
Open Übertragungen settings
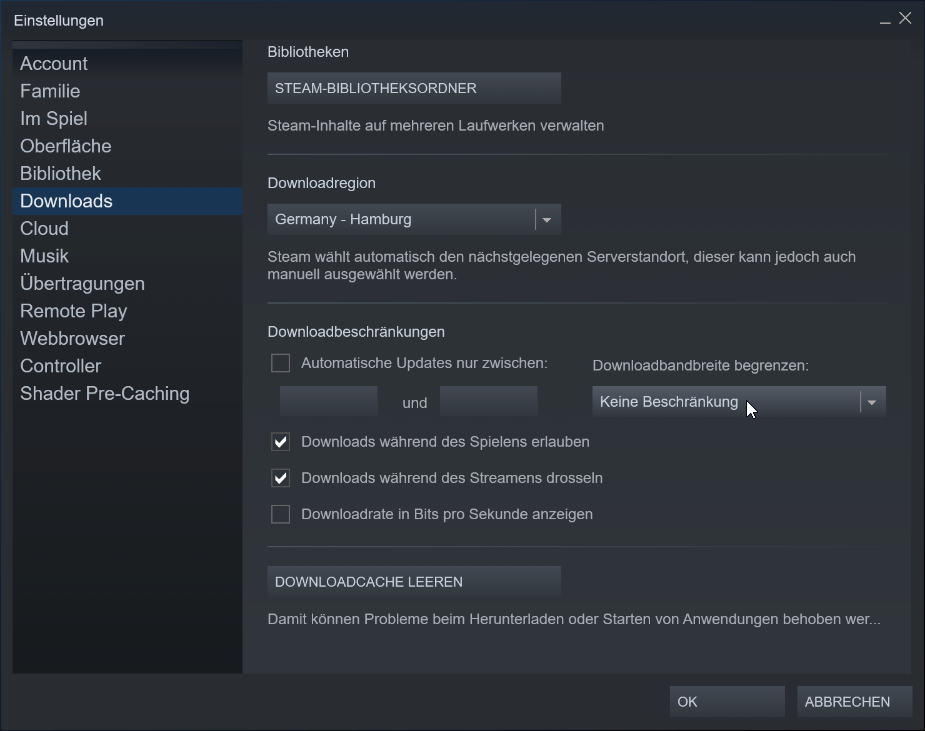pos(127,283)
